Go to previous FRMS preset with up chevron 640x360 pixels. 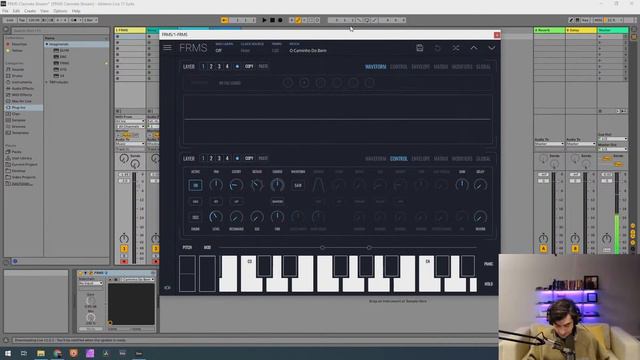[x=473, y=48]
